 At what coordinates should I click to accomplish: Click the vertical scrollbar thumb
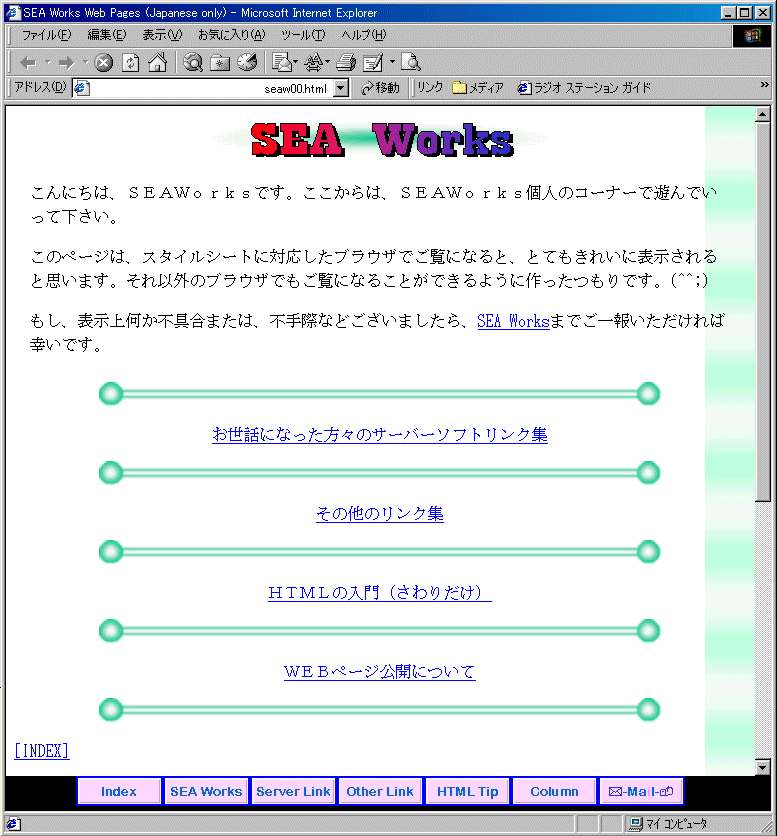(x=763, y=312)
